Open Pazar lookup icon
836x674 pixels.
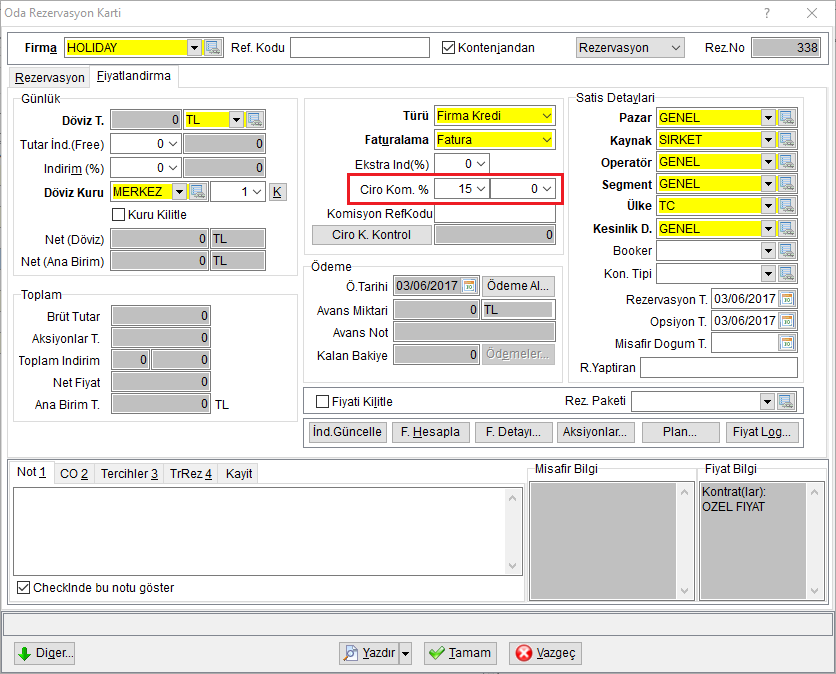(787, 118)
